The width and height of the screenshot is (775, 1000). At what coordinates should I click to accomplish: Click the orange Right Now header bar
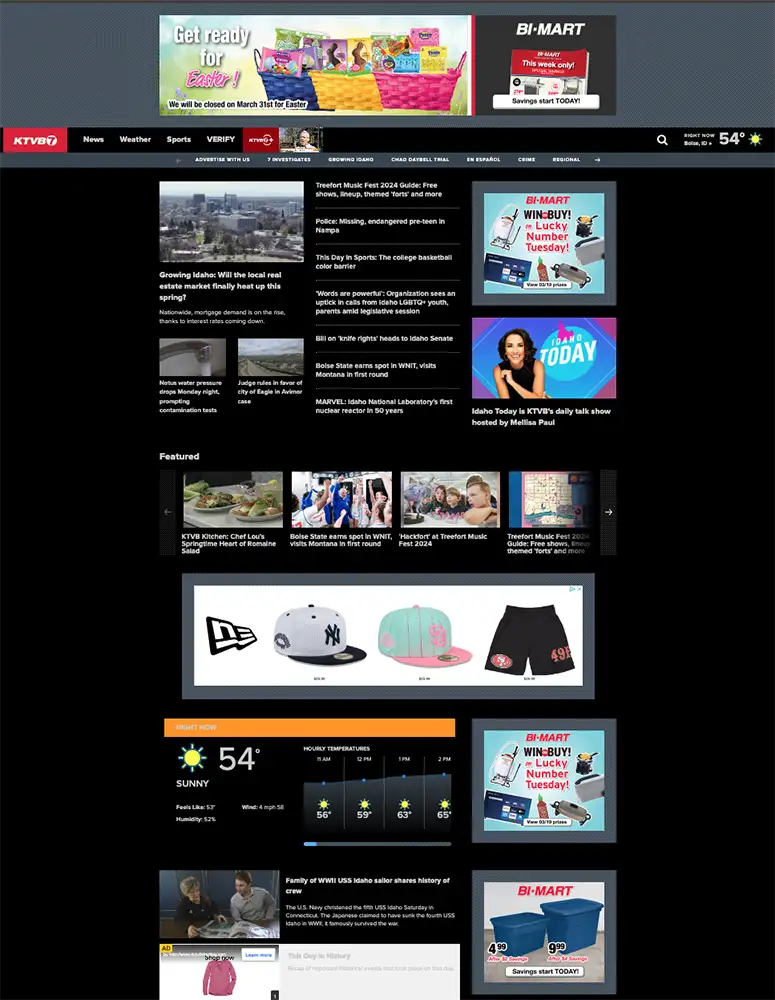tap(309, 728)
